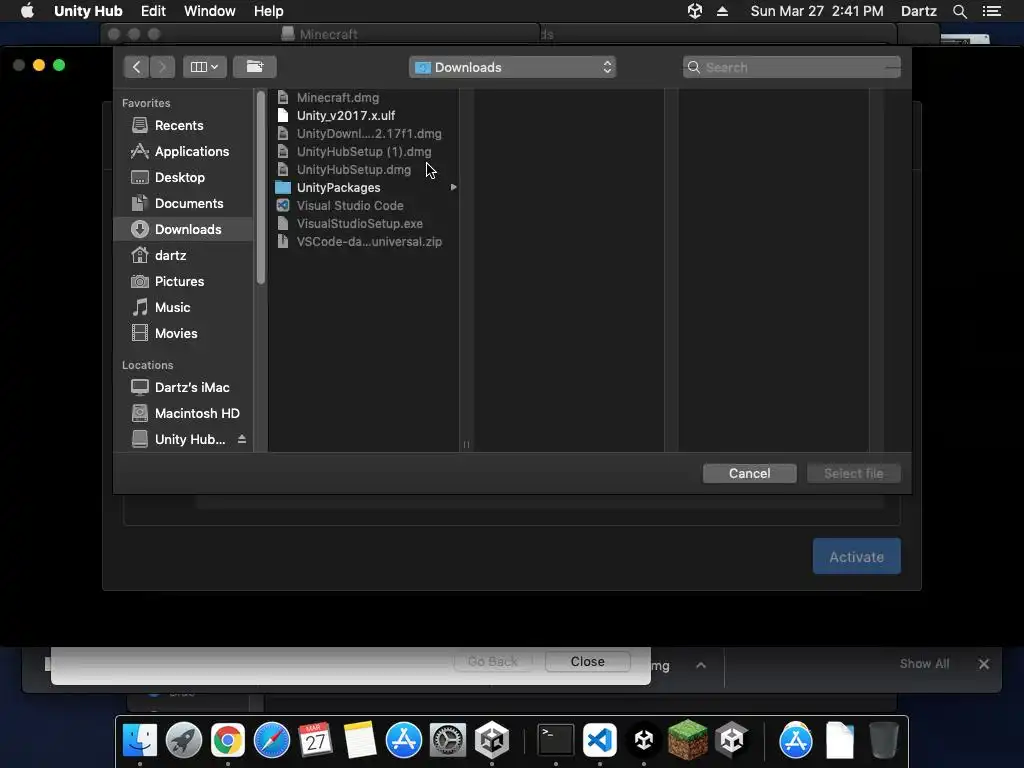Open the UnityPackages folder
The height and width of the screenshot is (768, 1024).
coord(363,187)
